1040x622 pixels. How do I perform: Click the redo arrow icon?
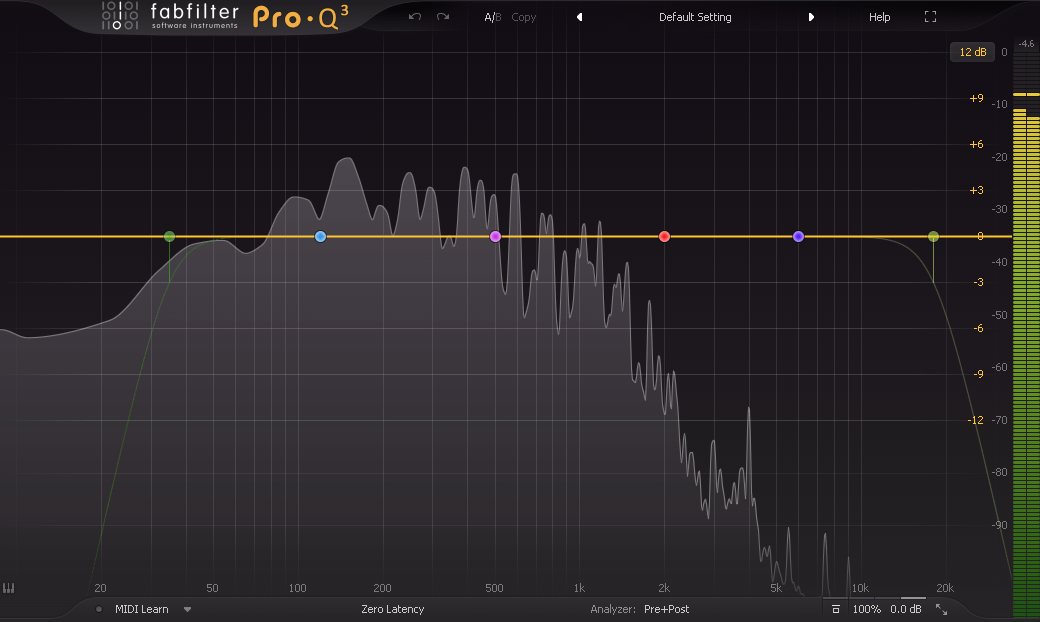pyautogui.click(x=442, y=17)
